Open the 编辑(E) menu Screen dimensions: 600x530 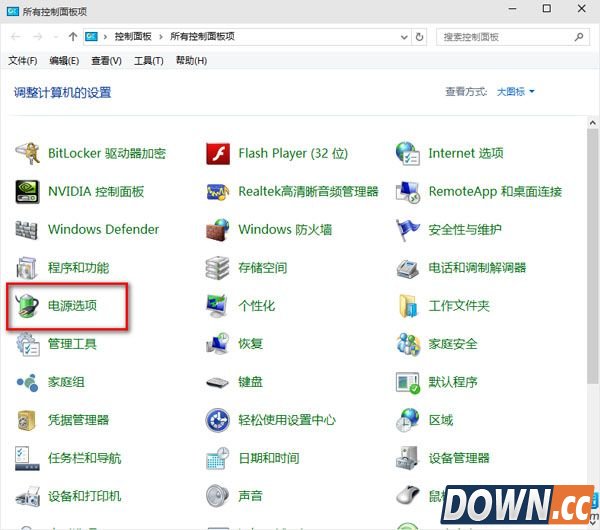64,61
